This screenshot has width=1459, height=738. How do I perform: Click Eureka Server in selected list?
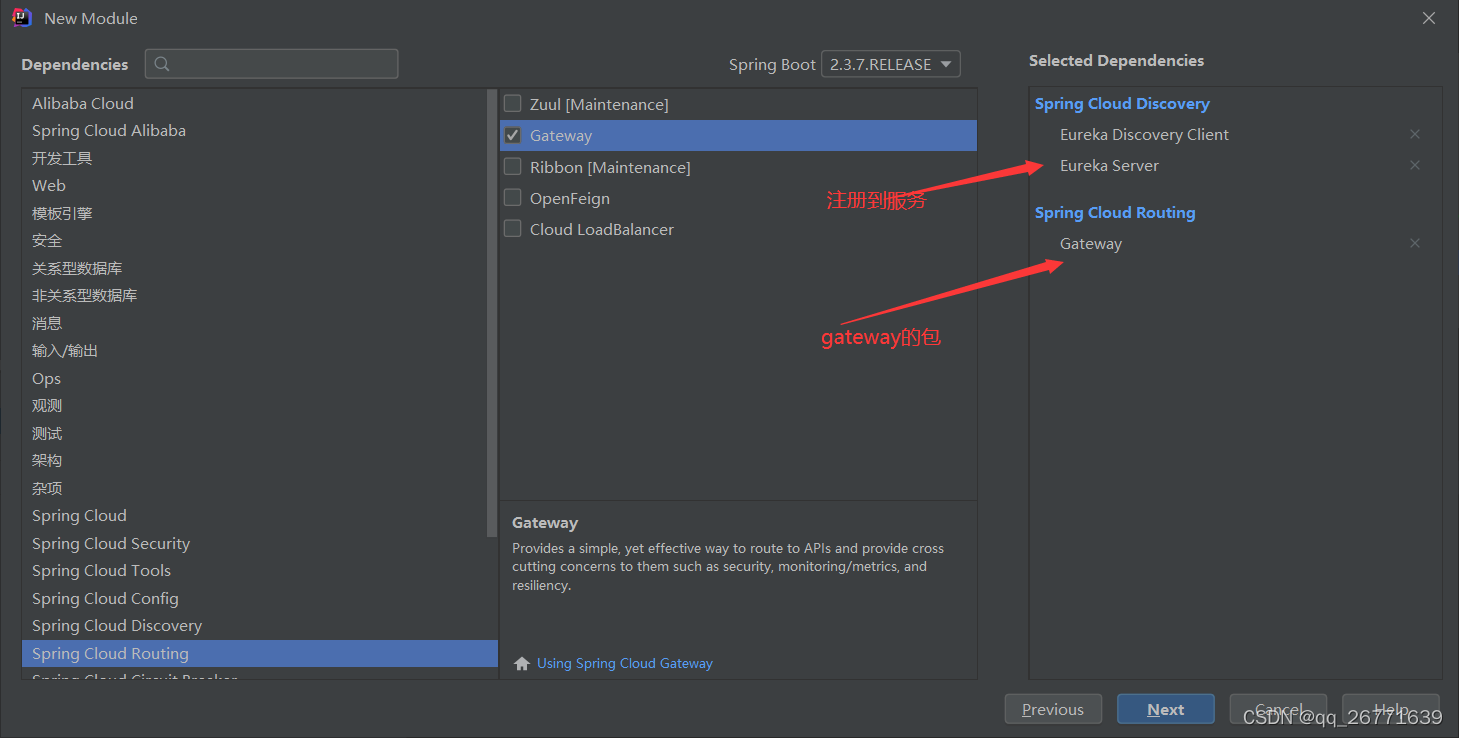tap(1109, 165)
